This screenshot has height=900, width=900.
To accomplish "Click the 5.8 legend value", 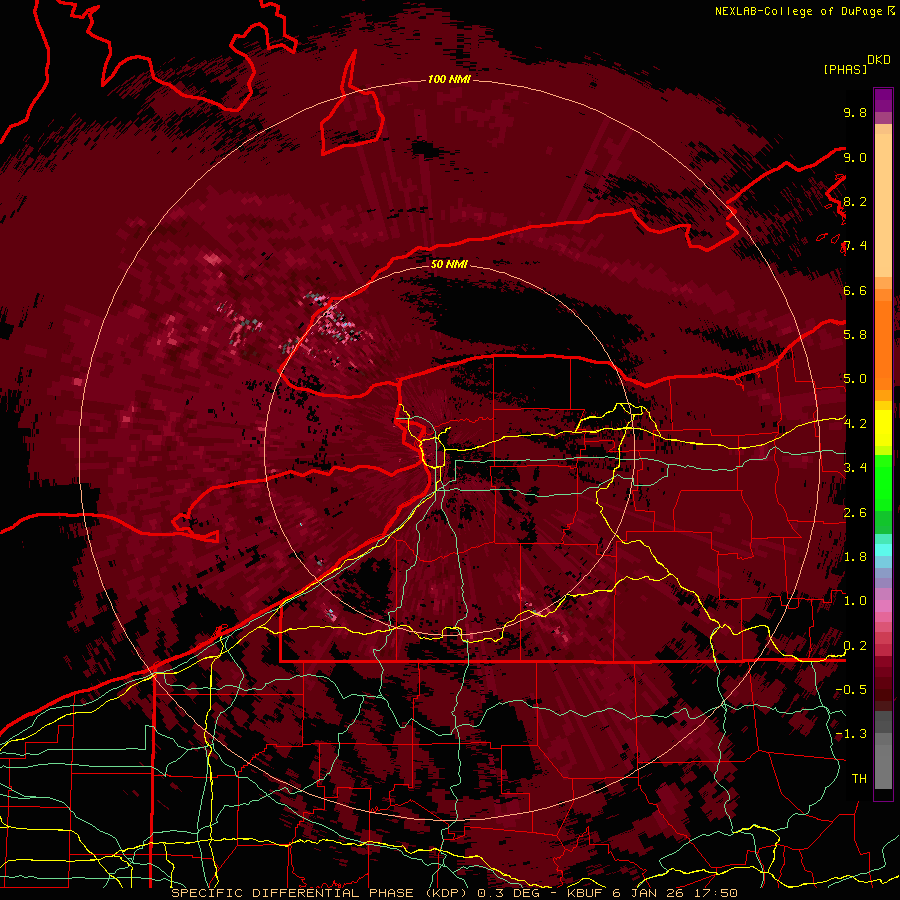I will click(855, 334).
